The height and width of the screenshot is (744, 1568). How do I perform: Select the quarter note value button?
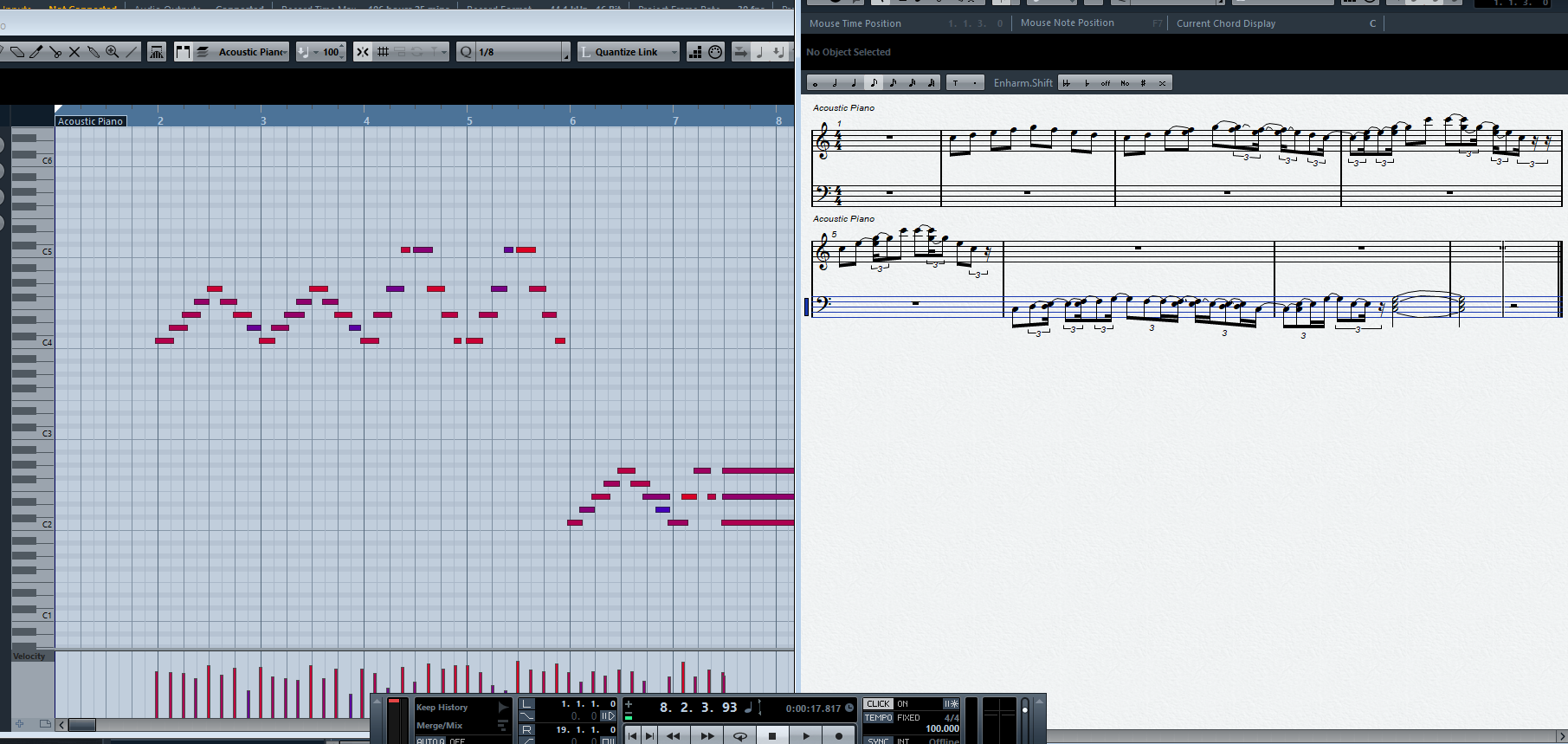point(854,83)
